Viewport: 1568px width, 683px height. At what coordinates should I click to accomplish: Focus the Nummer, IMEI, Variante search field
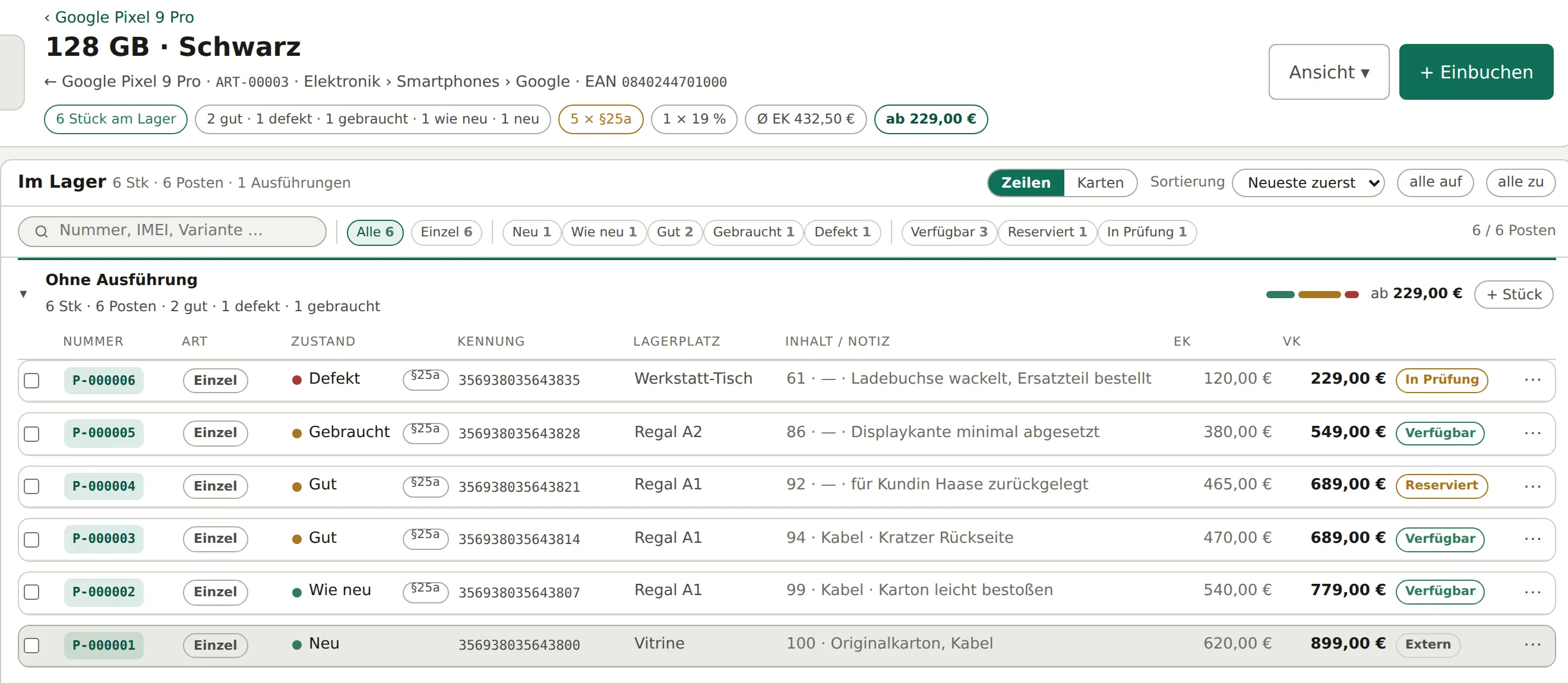point(172,231)
